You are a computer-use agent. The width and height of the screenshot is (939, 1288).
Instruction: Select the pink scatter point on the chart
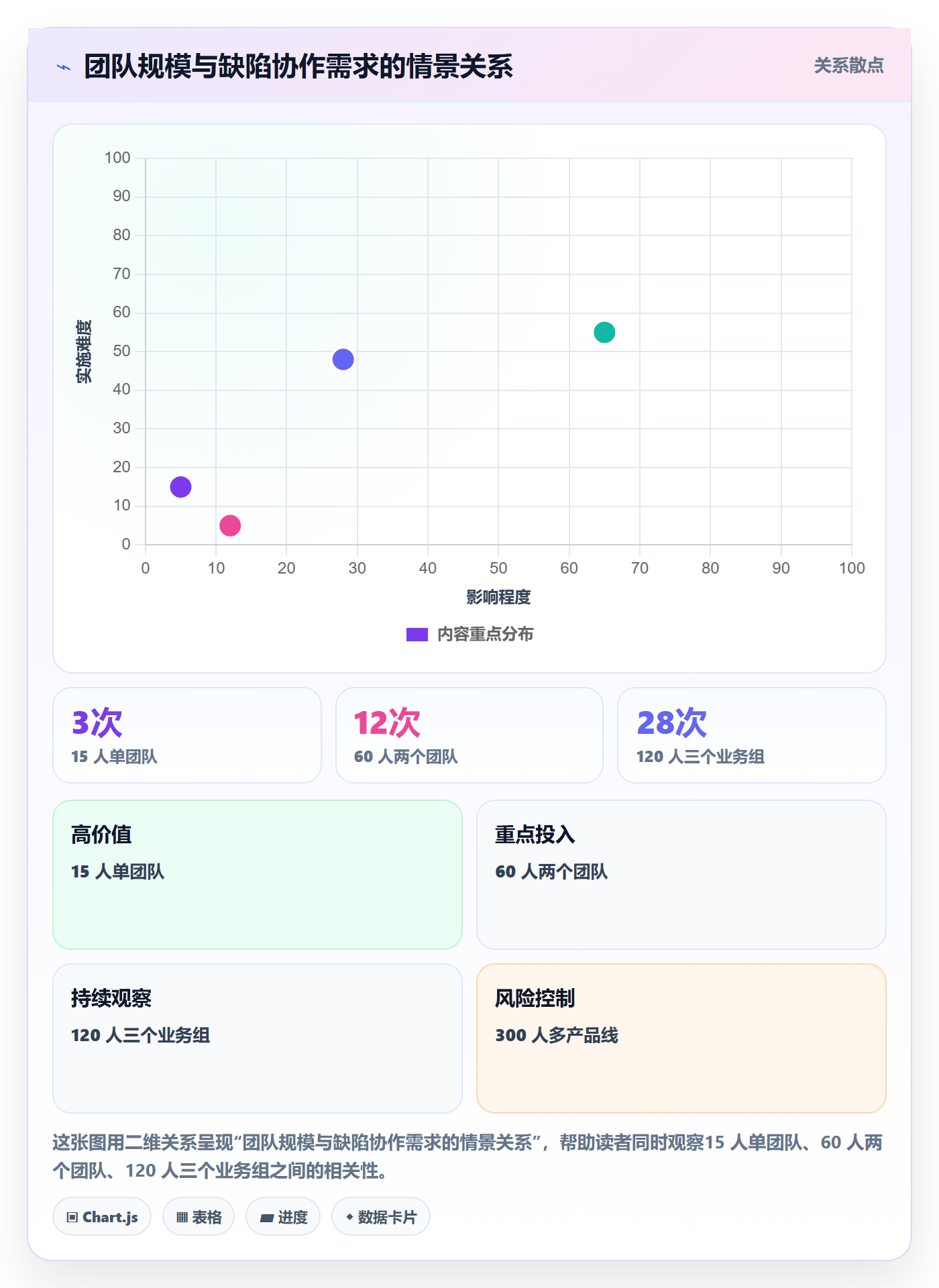point(230,525)
